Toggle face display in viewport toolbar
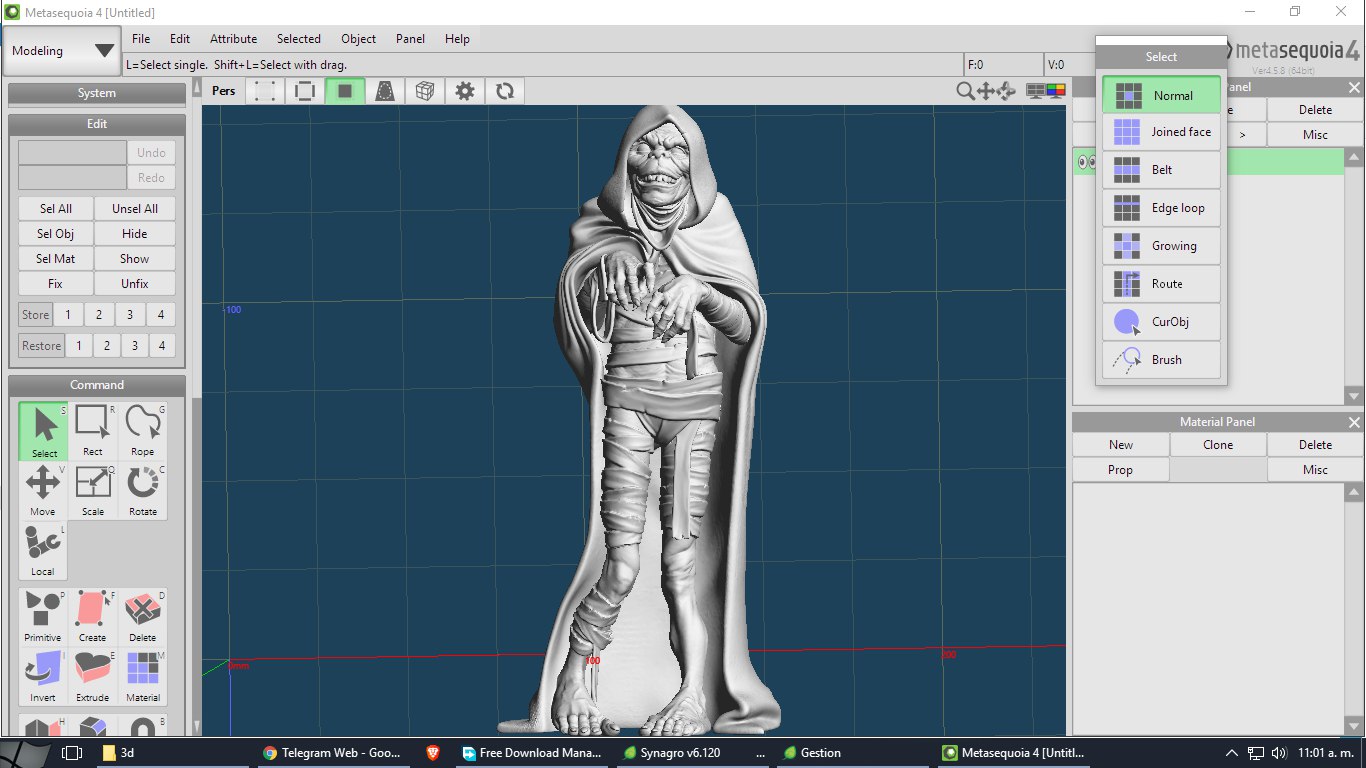 click(345, 91)
